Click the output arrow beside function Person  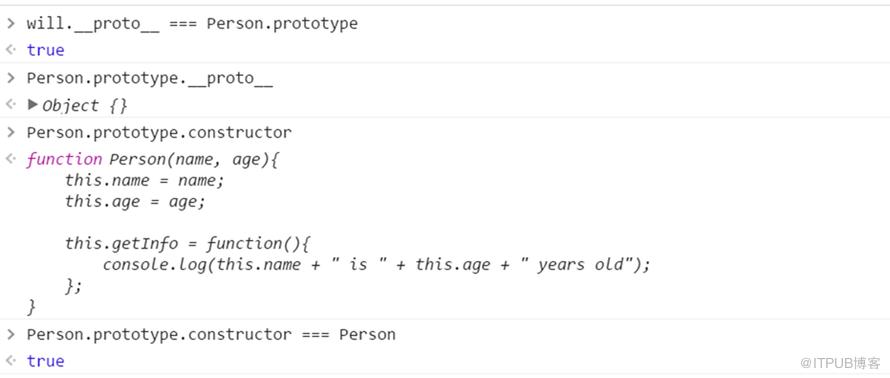coord(10,159)
